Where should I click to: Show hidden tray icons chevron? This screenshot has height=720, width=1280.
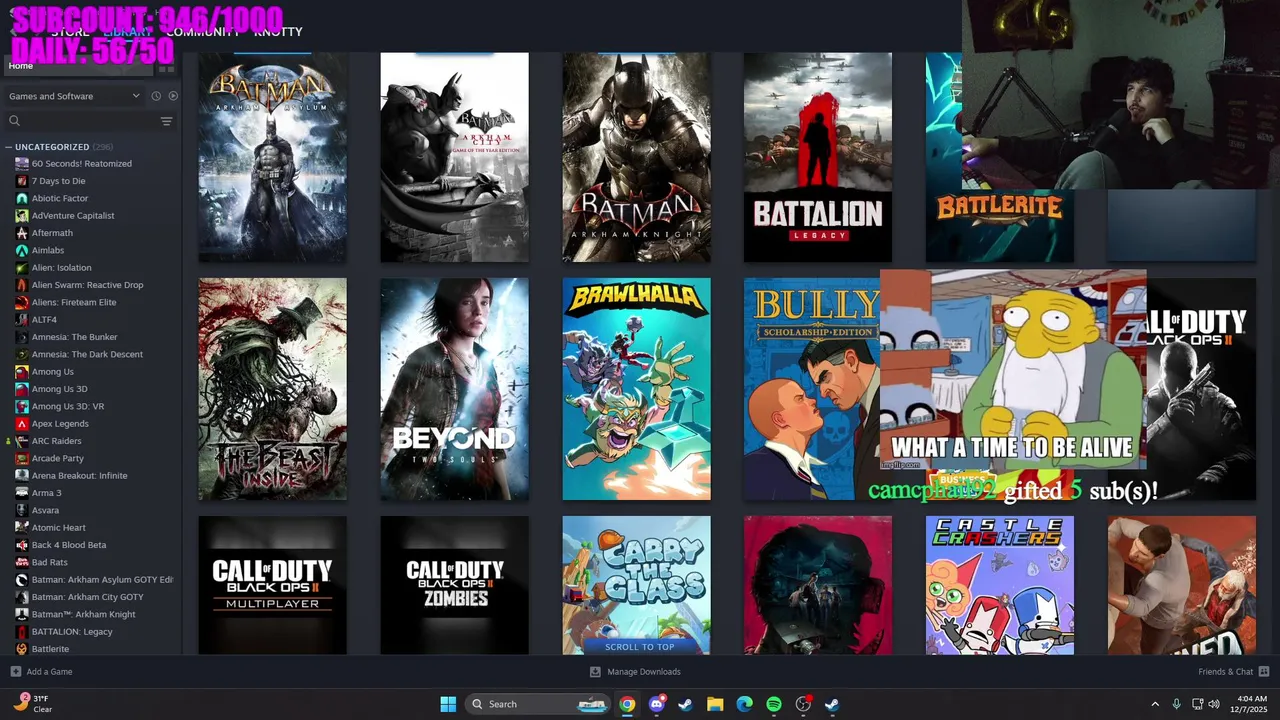[x=1155, y=704]
